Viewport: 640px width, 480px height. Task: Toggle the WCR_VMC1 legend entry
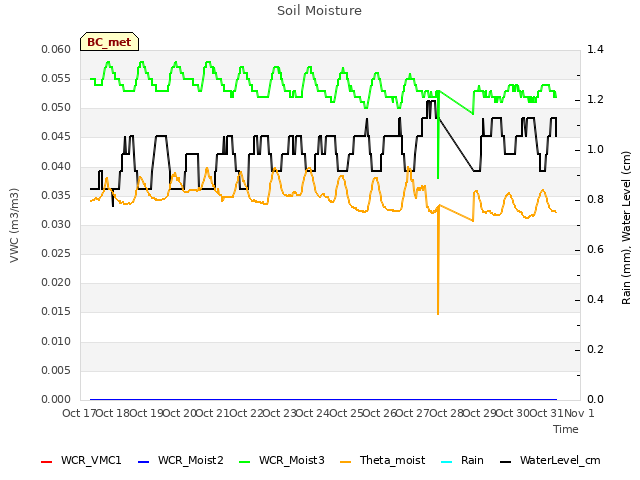(x=81, y=461)
